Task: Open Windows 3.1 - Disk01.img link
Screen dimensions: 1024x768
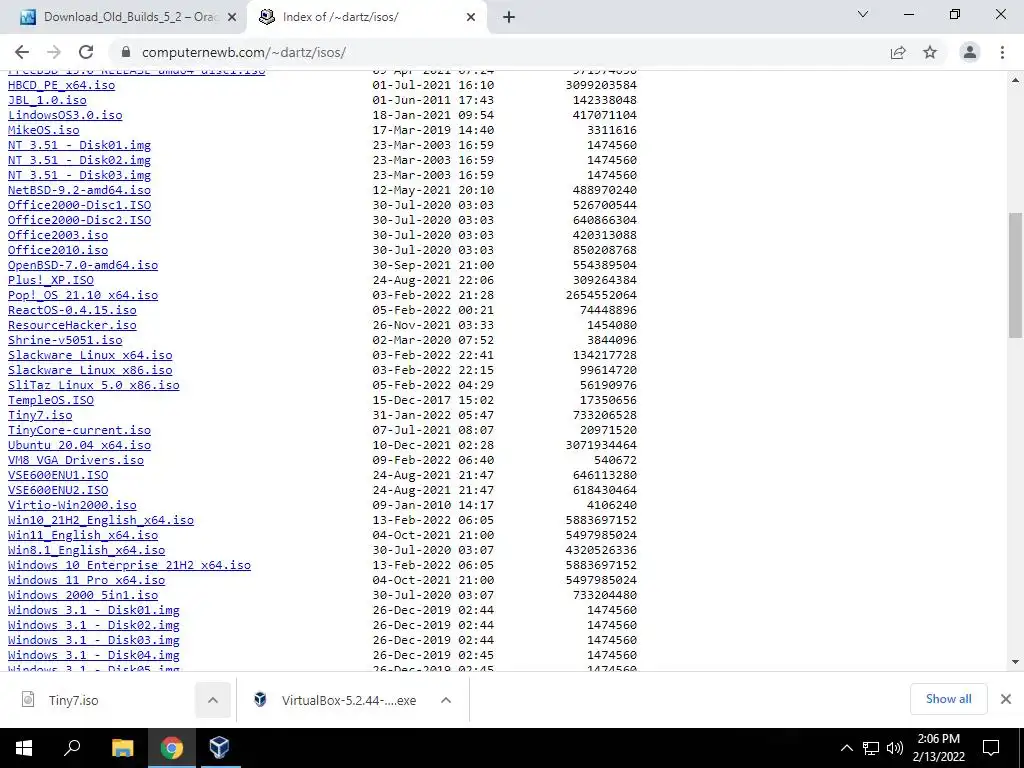Action: click(94, 611)
